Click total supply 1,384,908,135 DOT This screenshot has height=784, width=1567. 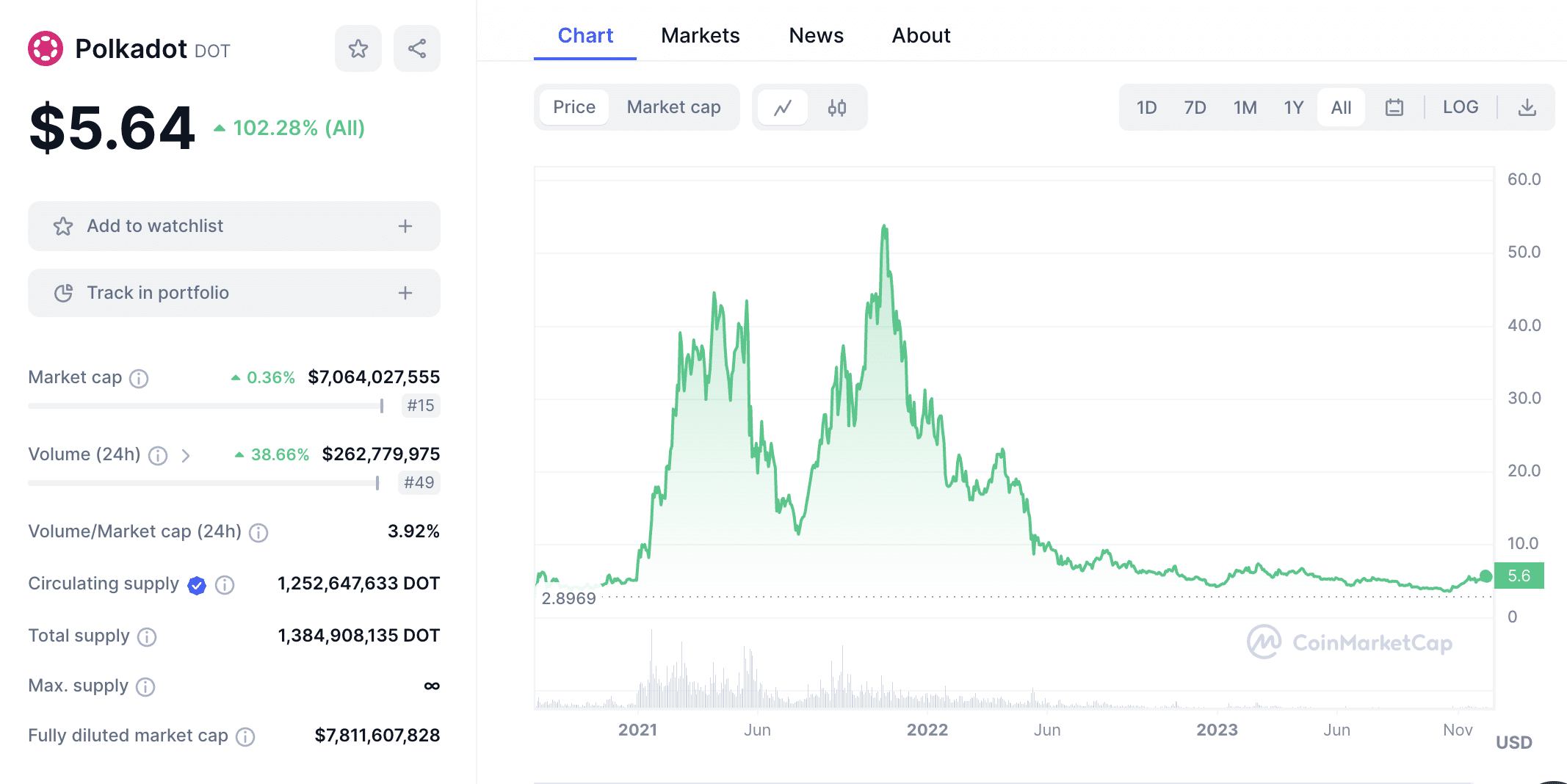358,636
